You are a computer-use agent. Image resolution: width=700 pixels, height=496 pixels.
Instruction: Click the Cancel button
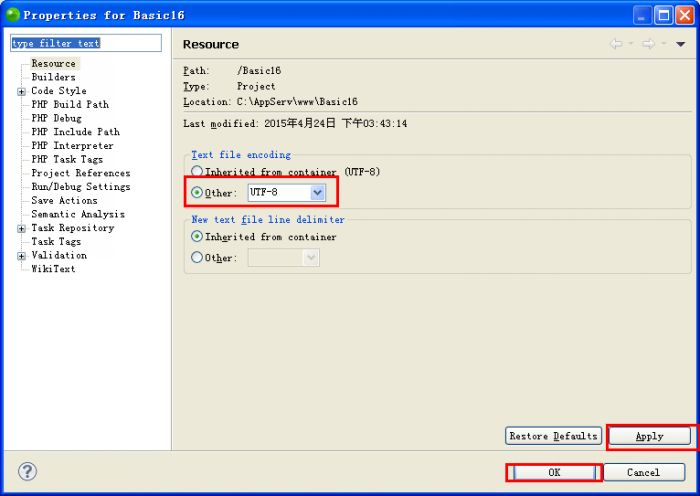(x=643, y=472)
